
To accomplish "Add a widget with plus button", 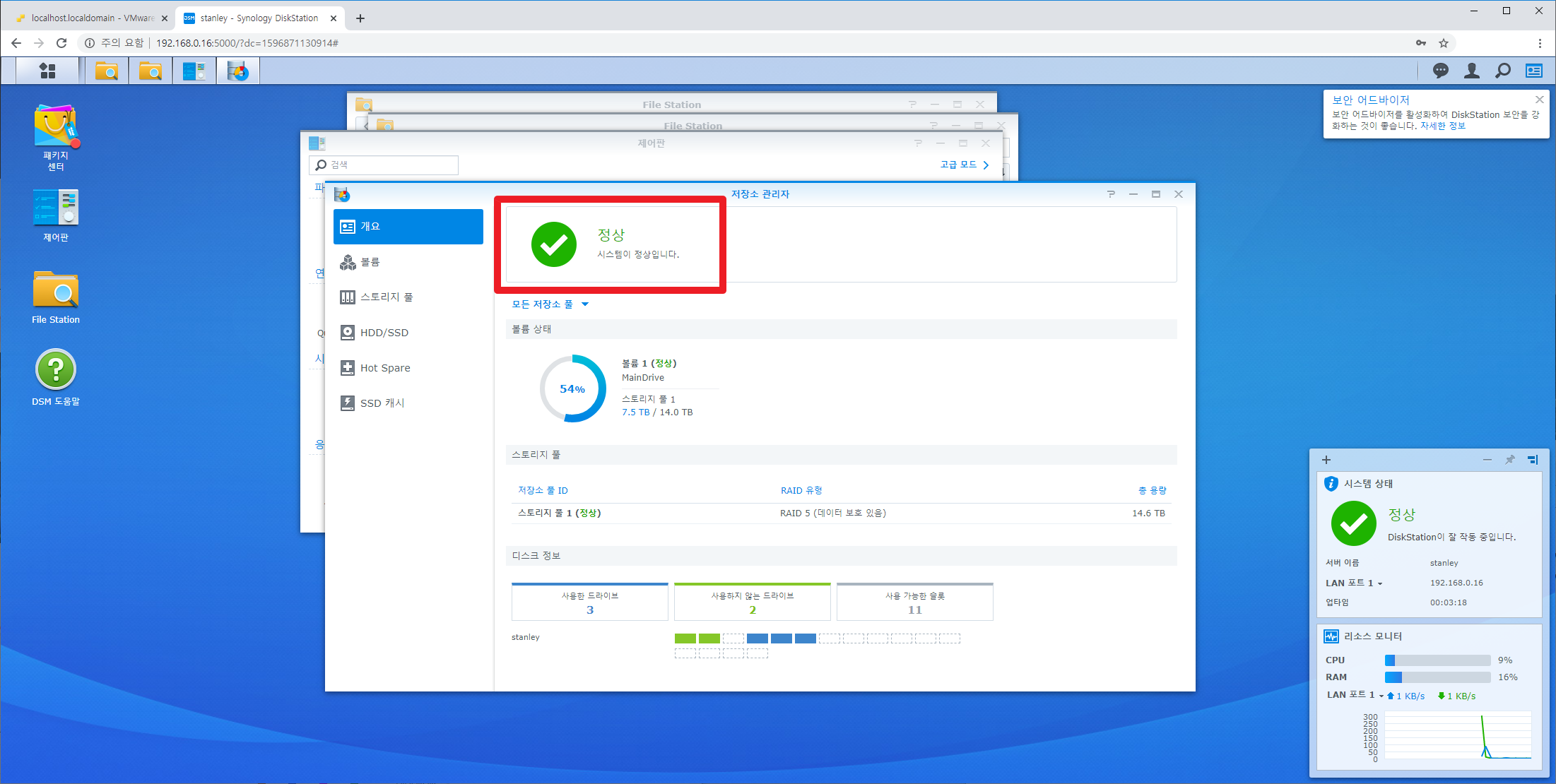I will [1326, 460].
